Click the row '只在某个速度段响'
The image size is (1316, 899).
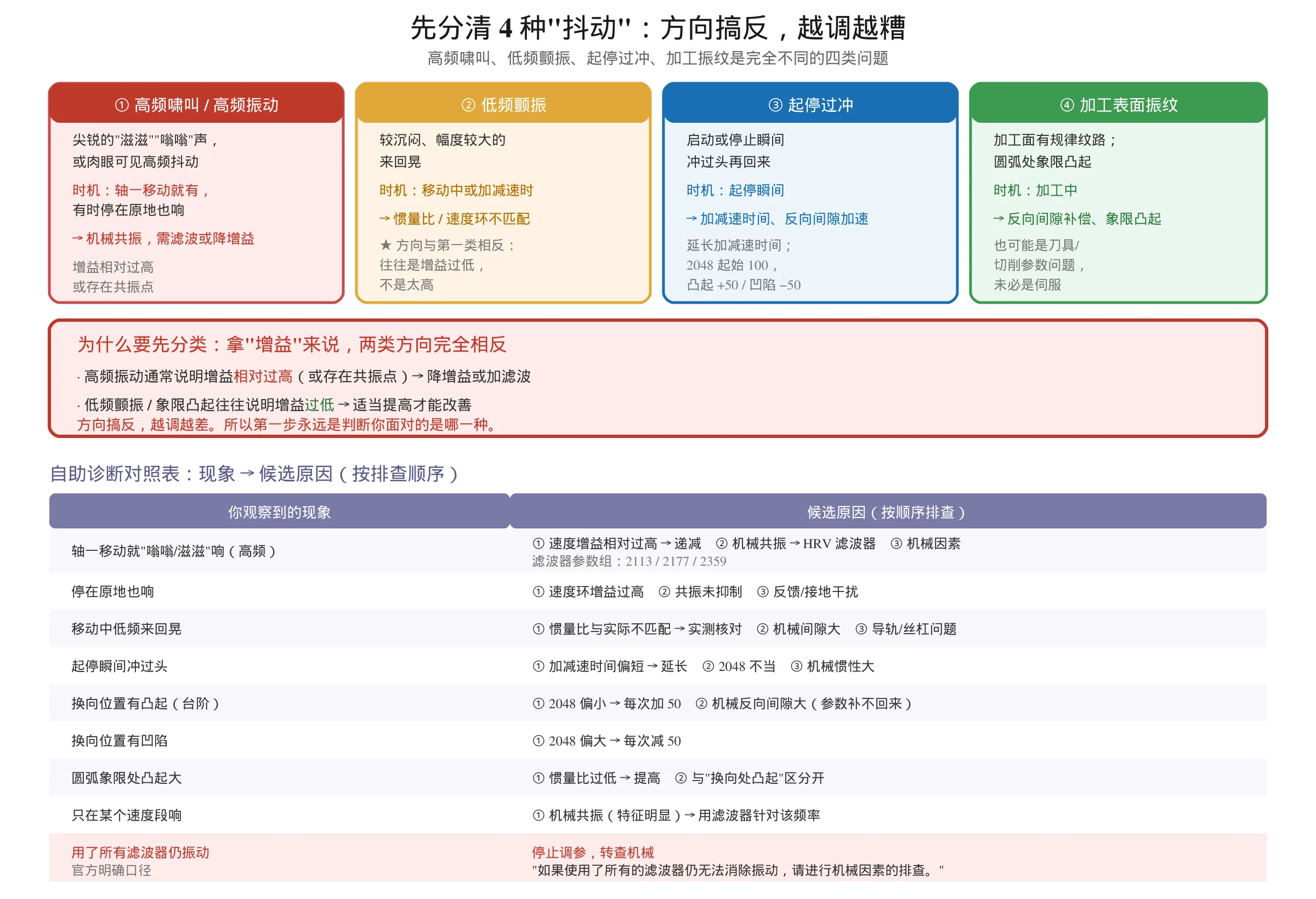coord(657,815)
